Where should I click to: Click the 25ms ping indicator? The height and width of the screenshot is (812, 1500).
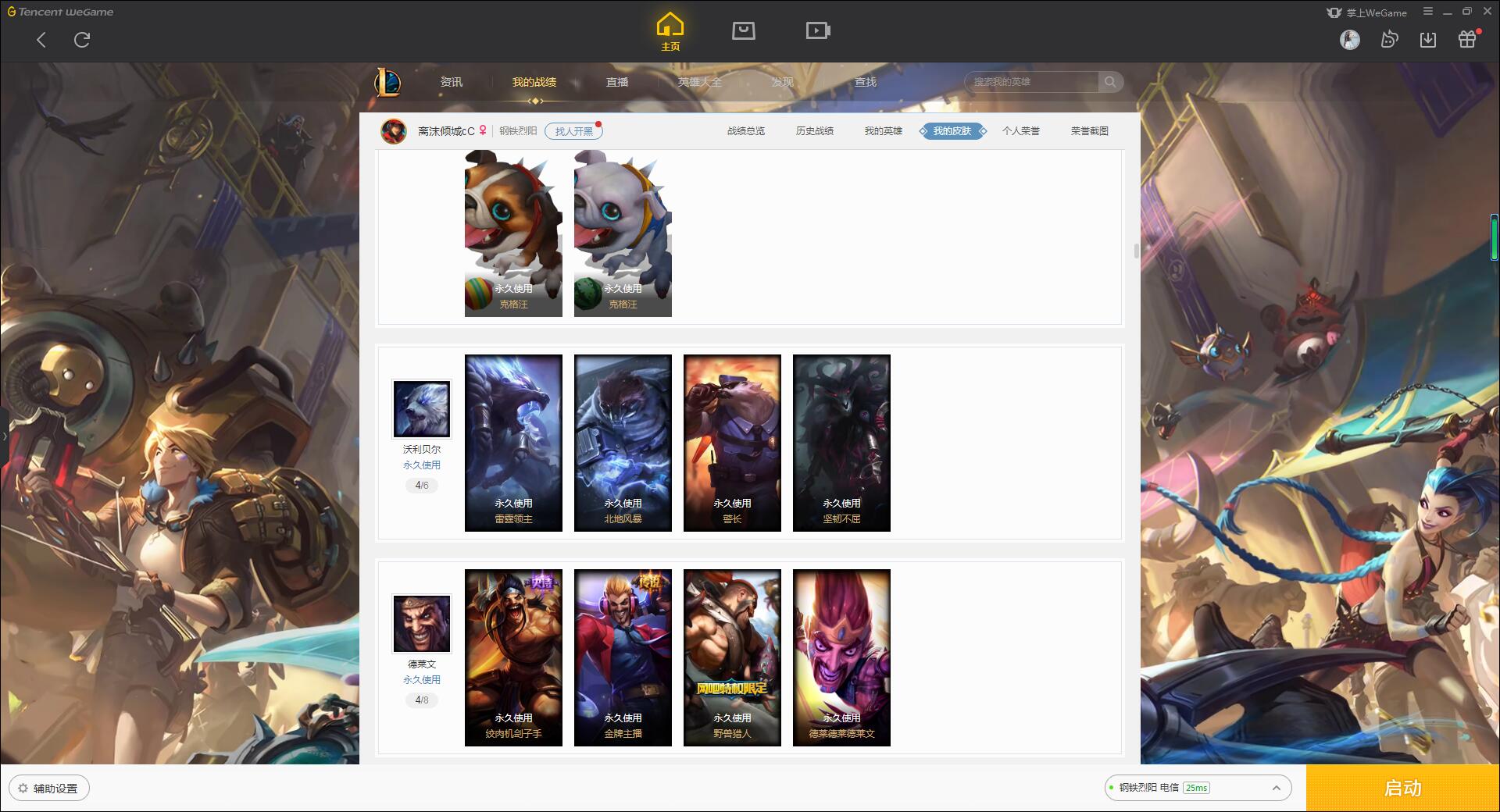(1196, 788)
